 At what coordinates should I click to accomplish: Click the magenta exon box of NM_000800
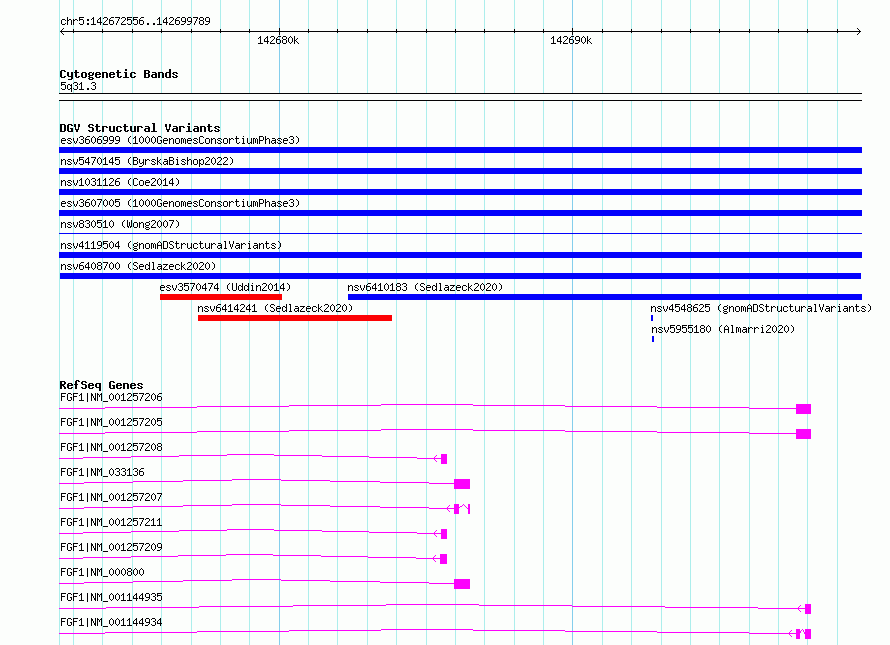tap(462, 584)
